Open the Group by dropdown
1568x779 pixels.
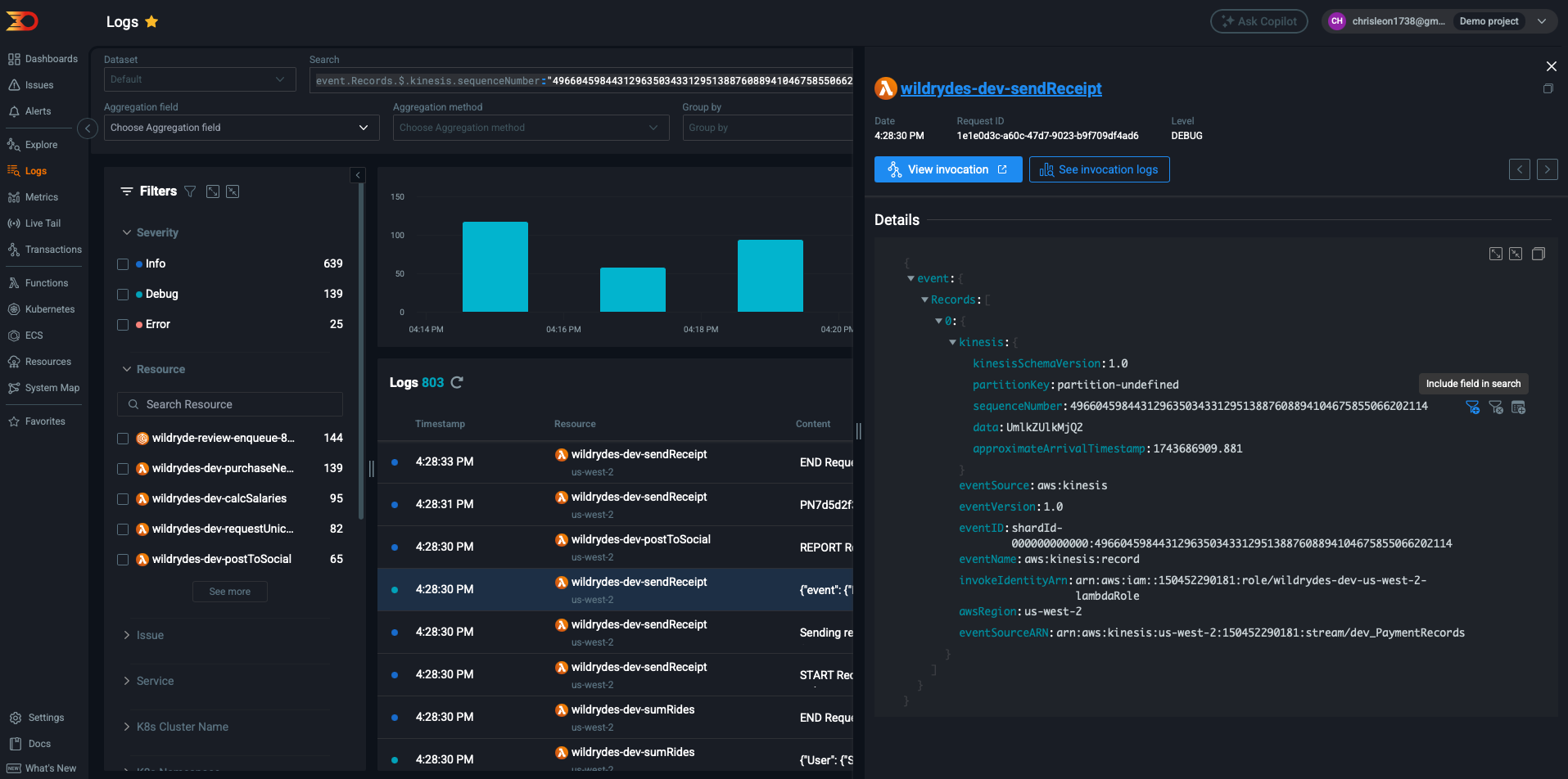[768, 128]
